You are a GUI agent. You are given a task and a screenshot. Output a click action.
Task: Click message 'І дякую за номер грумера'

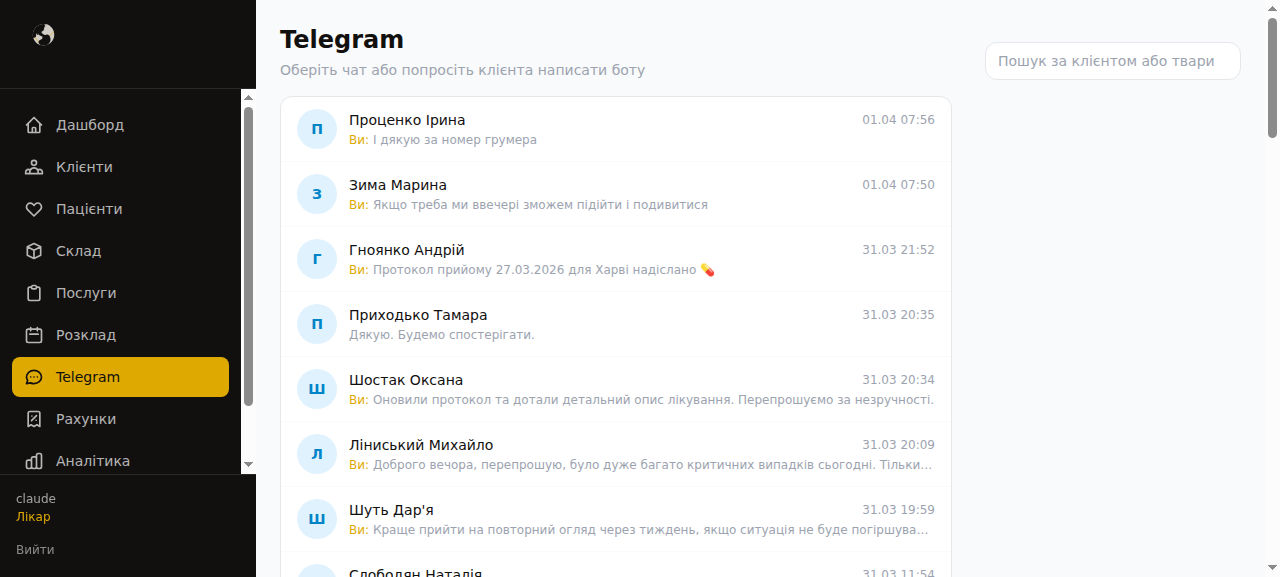[x=455, y=140]
